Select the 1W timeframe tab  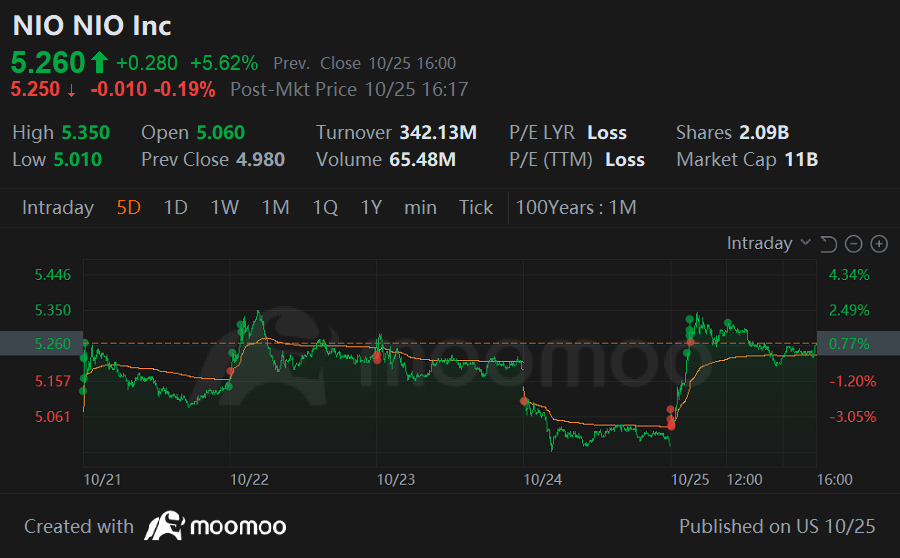[224, 207]
